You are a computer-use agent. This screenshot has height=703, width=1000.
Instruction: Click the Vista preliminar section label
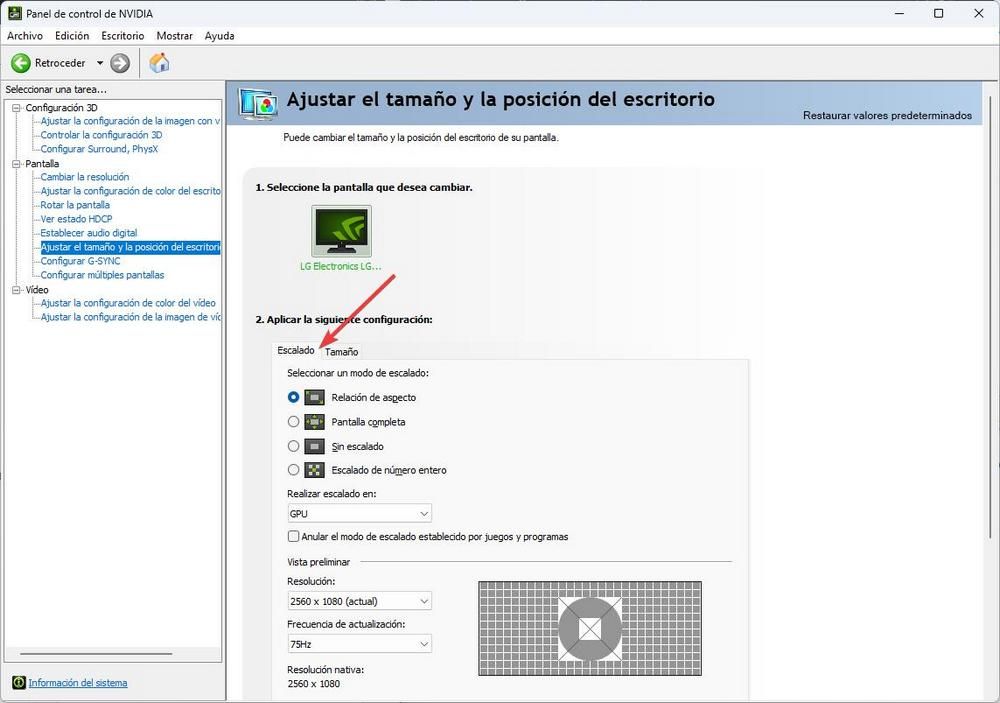pos(318,562)
